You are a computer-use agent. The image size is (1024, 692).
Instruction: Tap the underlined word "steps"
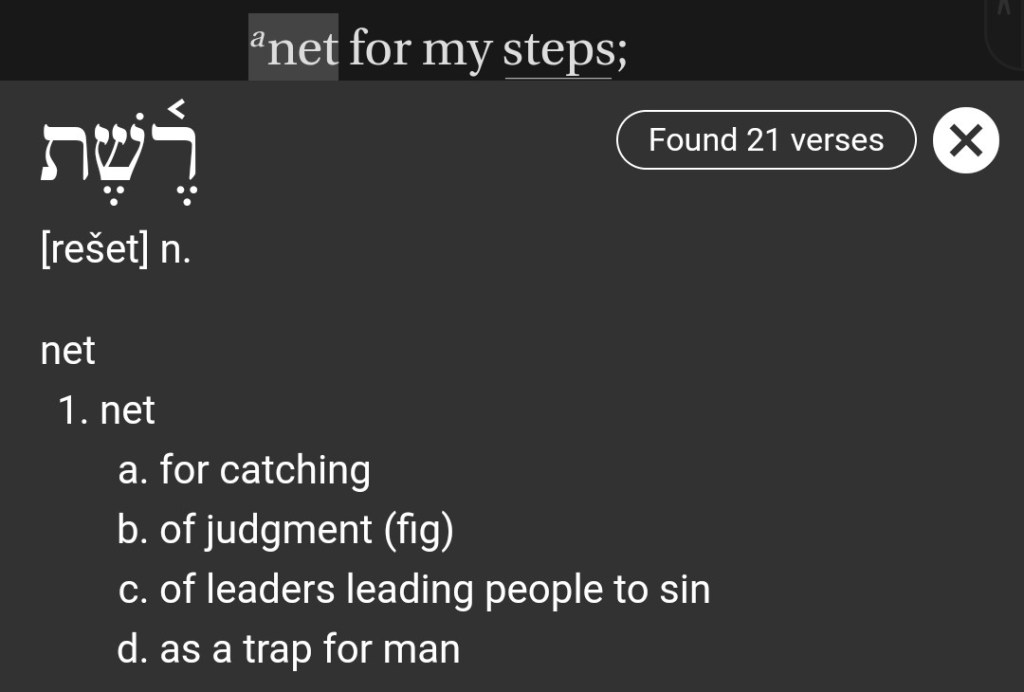(x=558, y=48)
